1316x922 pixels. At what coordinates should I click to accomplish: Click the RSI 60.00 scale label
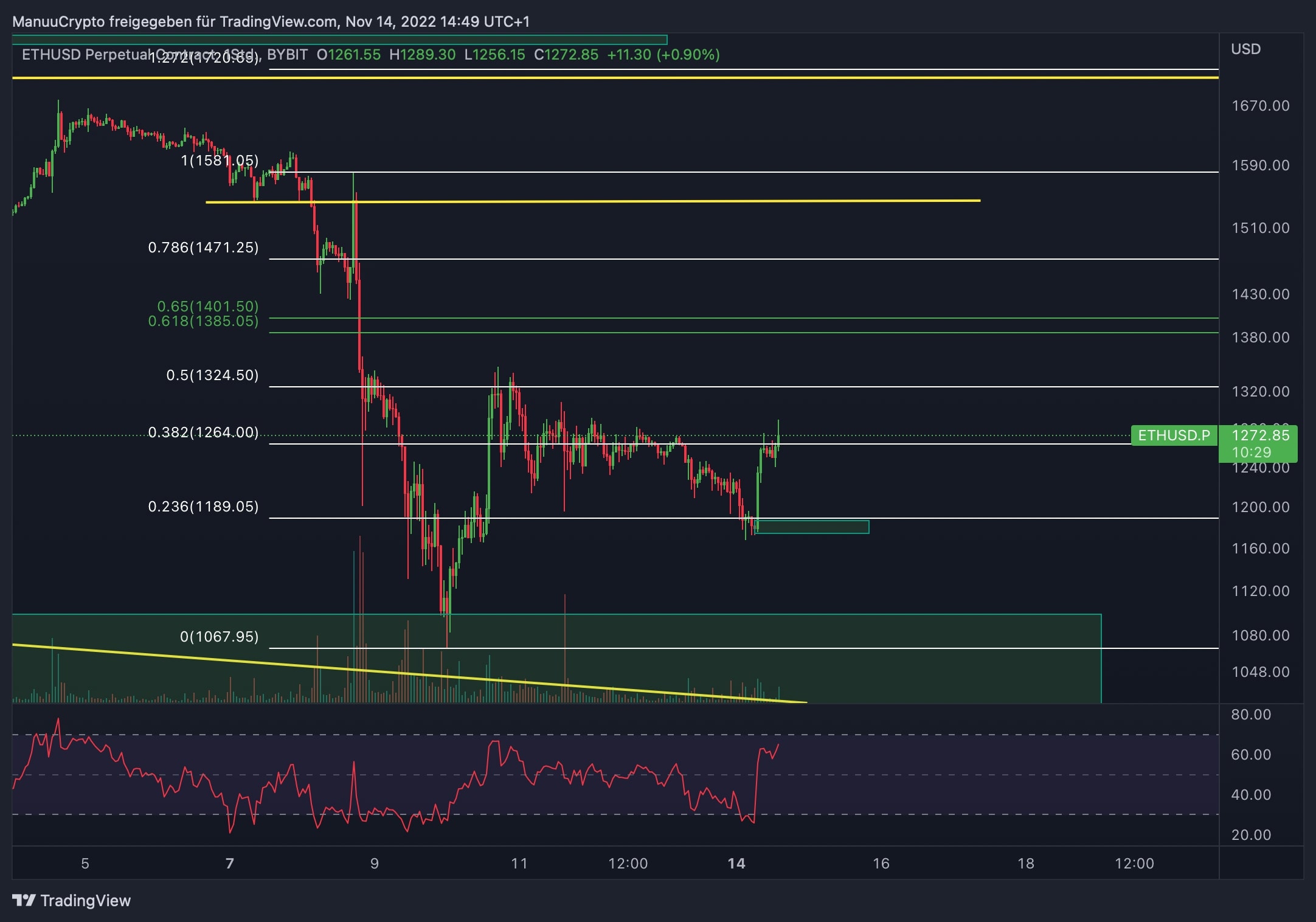pyautogui.click(x=1251, y=755)
